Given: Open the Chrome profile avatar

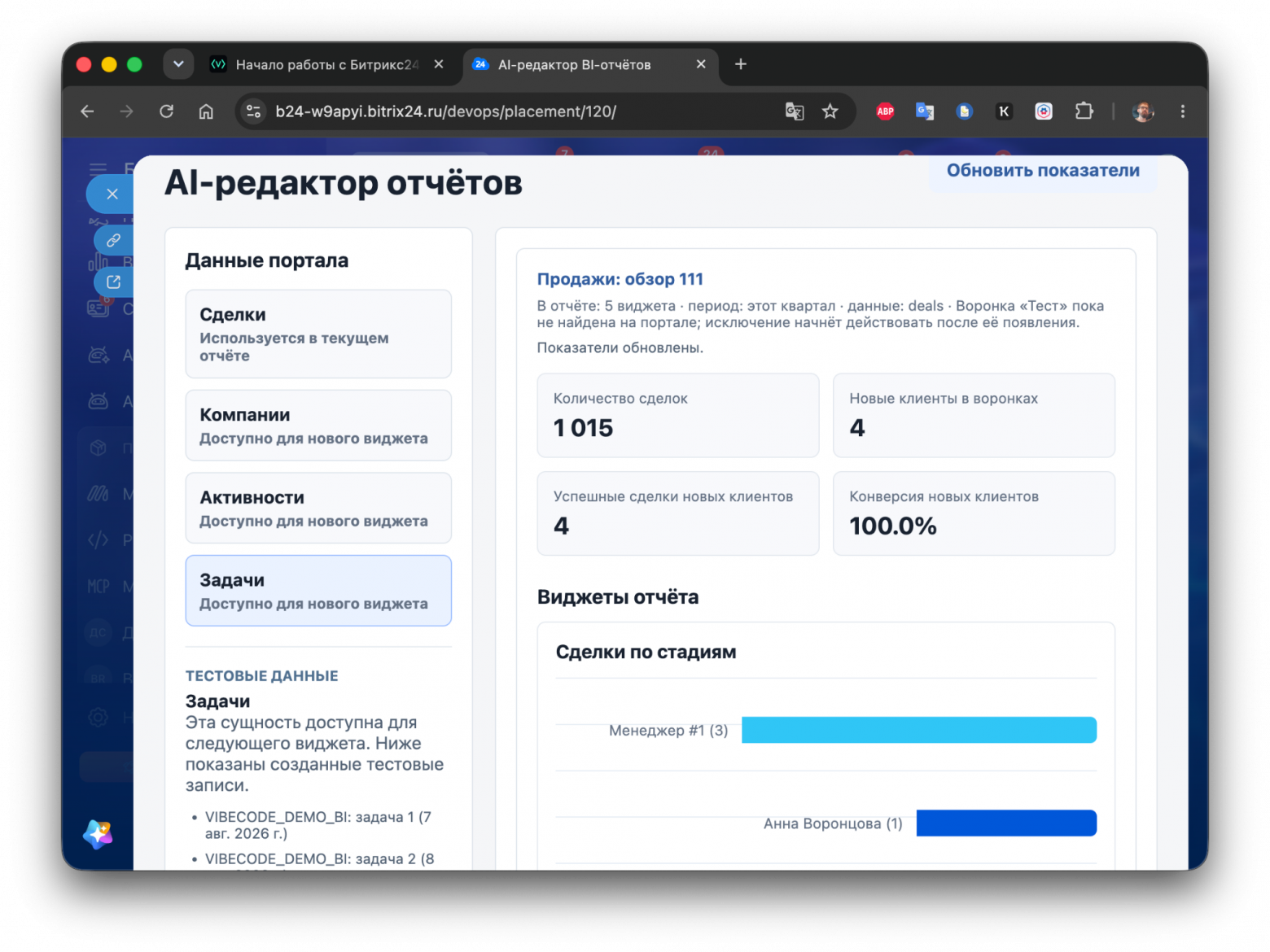Looking at the screenshot, I should coord(1143,111).
